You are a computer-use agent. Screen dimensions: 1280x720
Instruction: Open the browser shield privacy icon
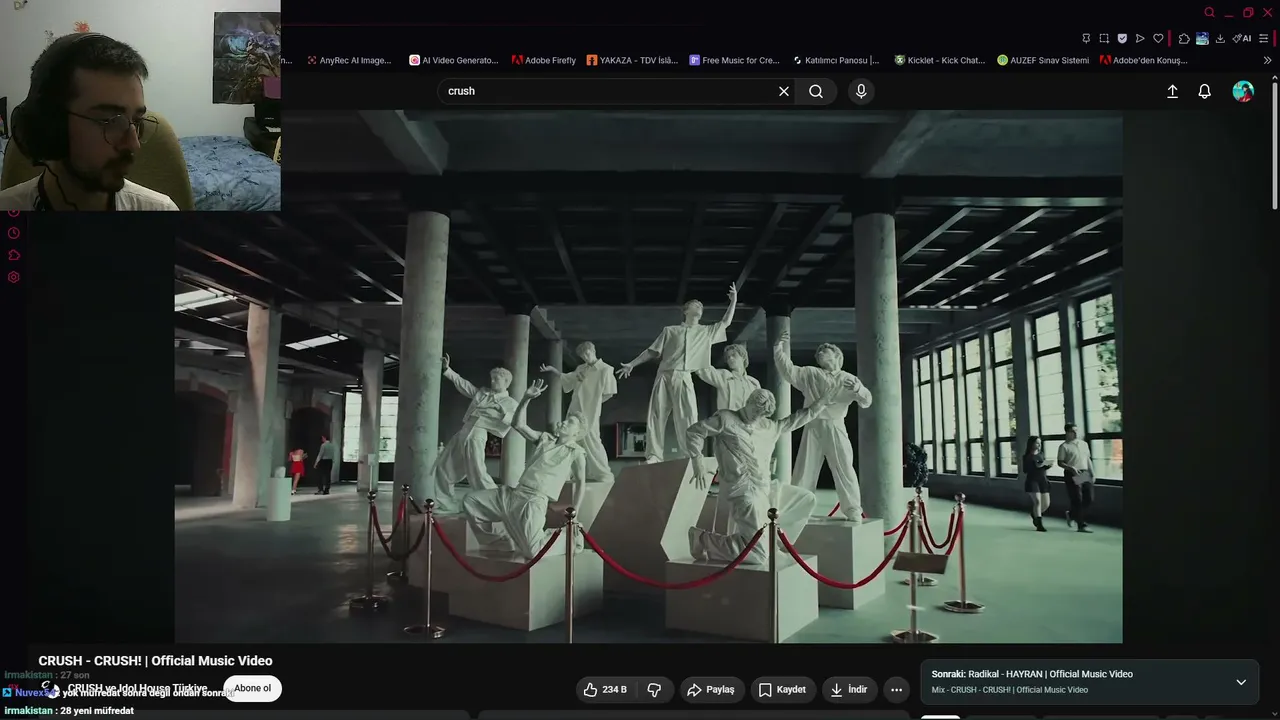tap(1122, 39)
